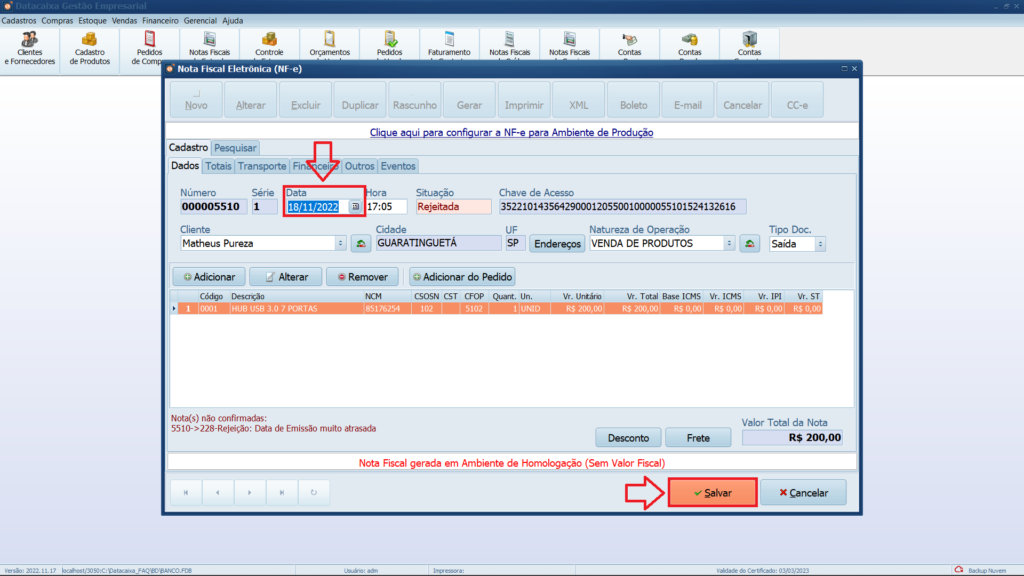Open the Orçamentos toolbar icon
The image size is (1024, 576).
click(329, 45)
